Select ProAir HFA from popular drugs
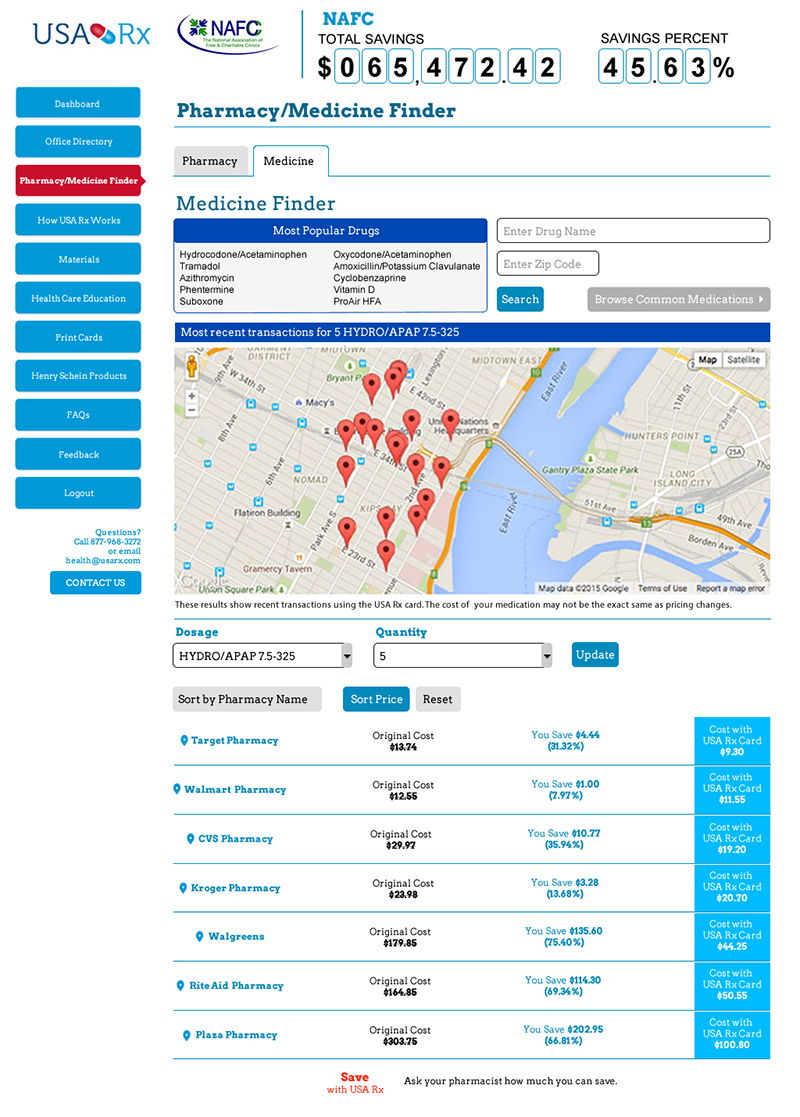800x1117 pixels. (357, 301)
